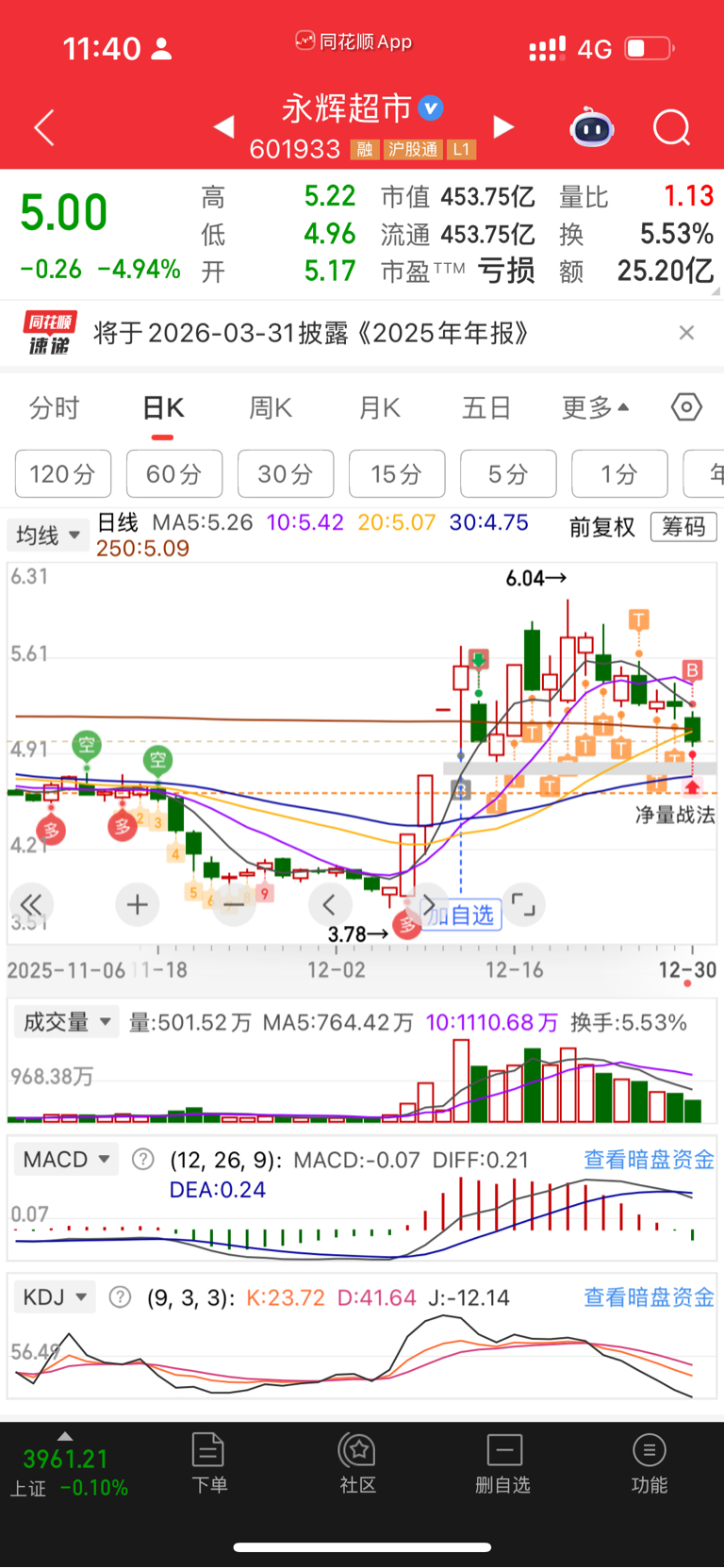This screenshot has height=1568, width=724.
Task: Open the KDJ indicator dropdown
Action: tap(55, 1296)
